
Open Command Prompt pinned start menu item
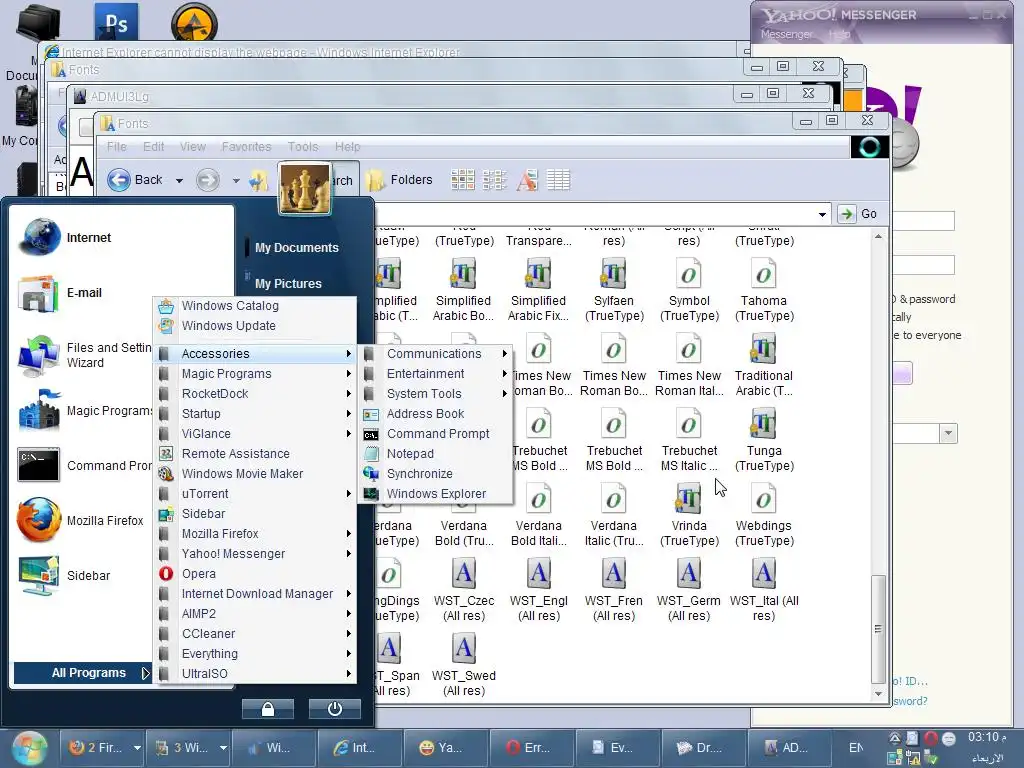[x=83, y=466]
